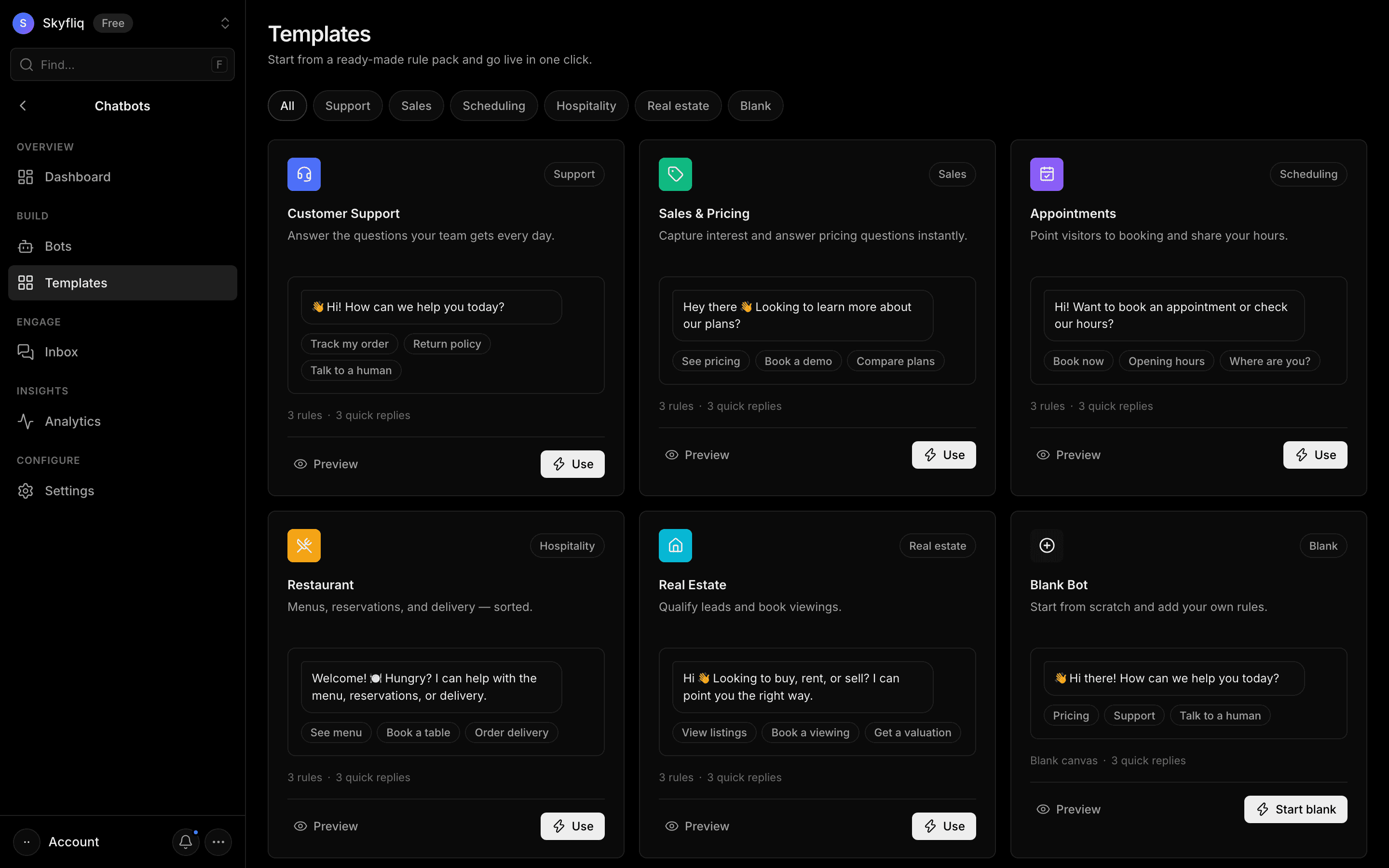The width and height of the screenshot is (1389, 868).
Task: Click the Skyfliq workspace avatar
Action: click(23, 23)
